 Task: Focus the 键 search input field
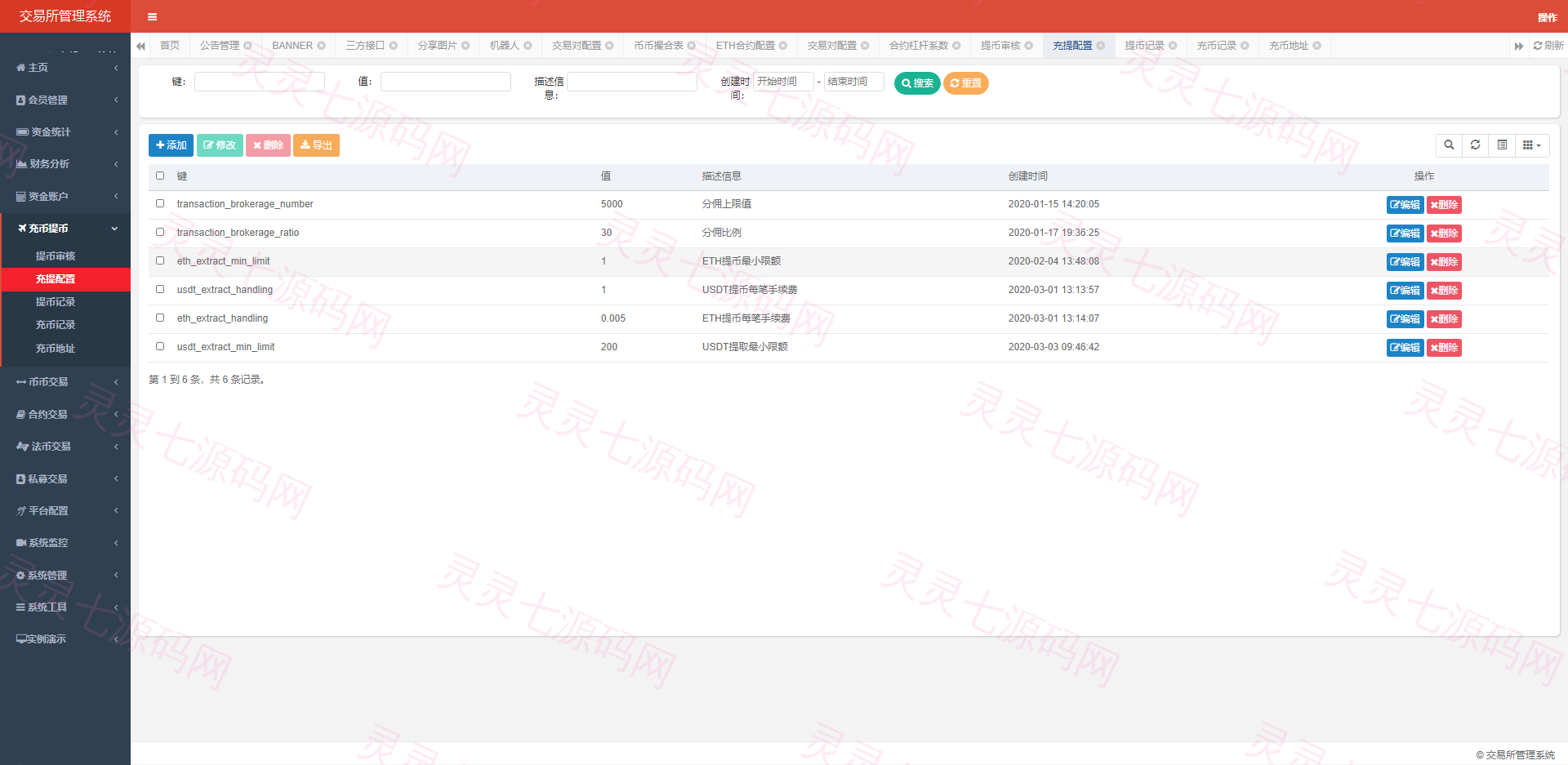click(259, 82)
